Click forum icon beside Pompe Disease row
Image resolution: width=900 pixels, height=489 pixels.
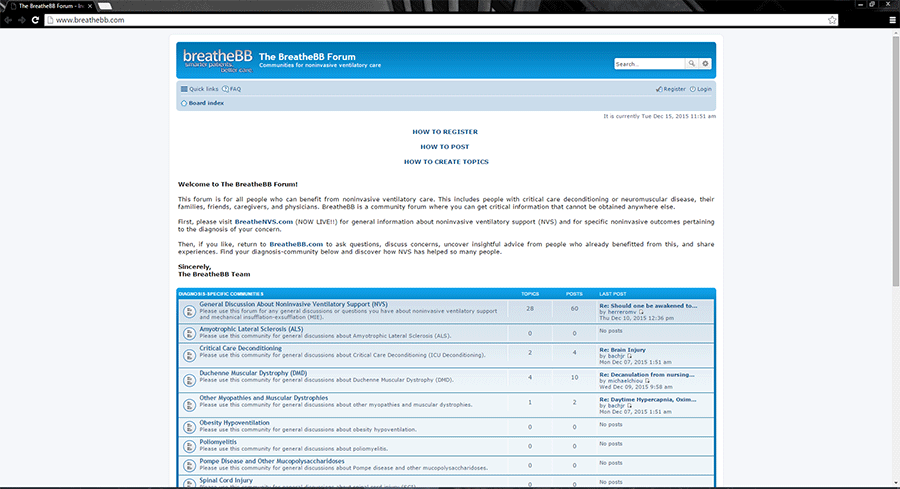point(189,465)
